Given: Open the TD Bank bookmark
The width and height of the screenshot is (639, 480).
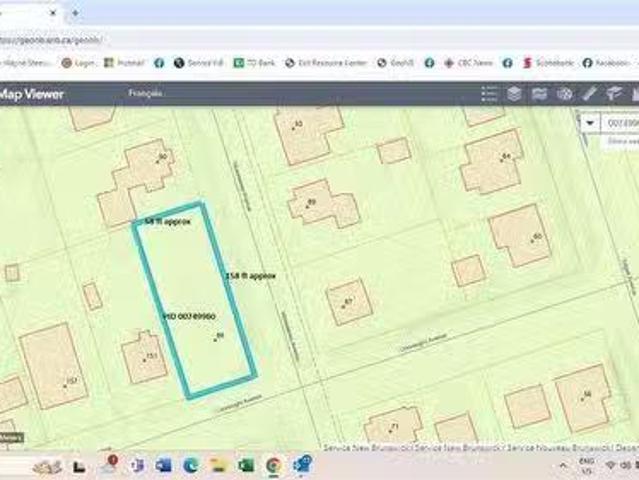Looking at the screenshot, I should tap(254, 63).
